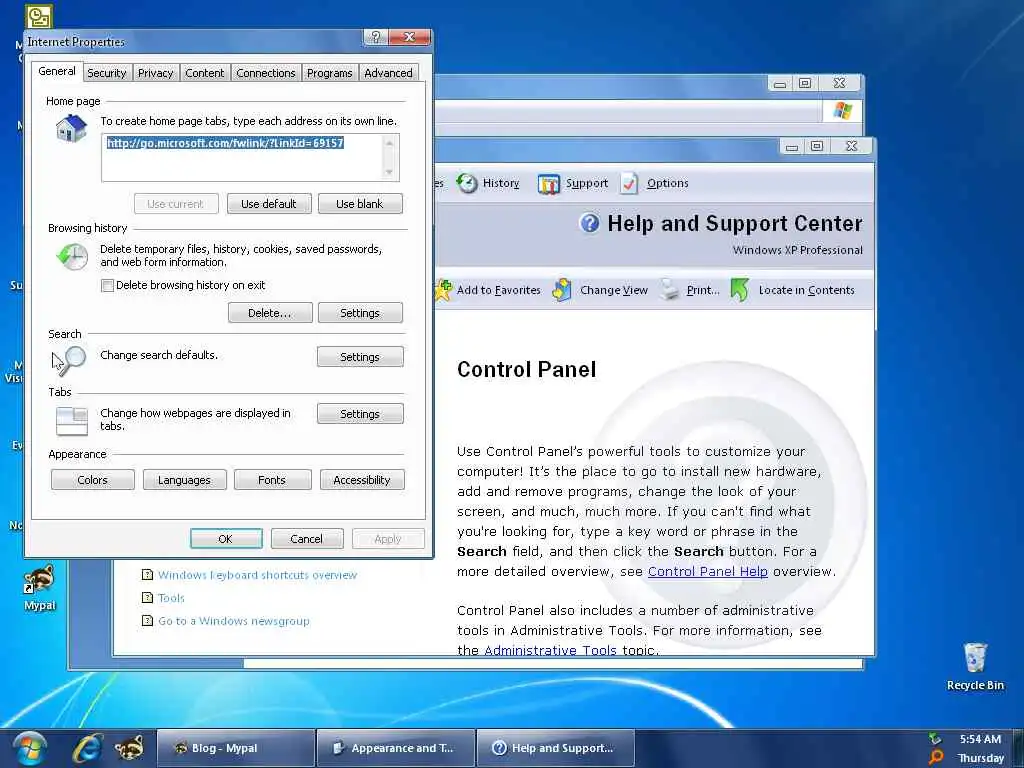This screenshot has height=768, width=1024.
Task: Click the home page box scroll up arrow
Action: (389, 142)
